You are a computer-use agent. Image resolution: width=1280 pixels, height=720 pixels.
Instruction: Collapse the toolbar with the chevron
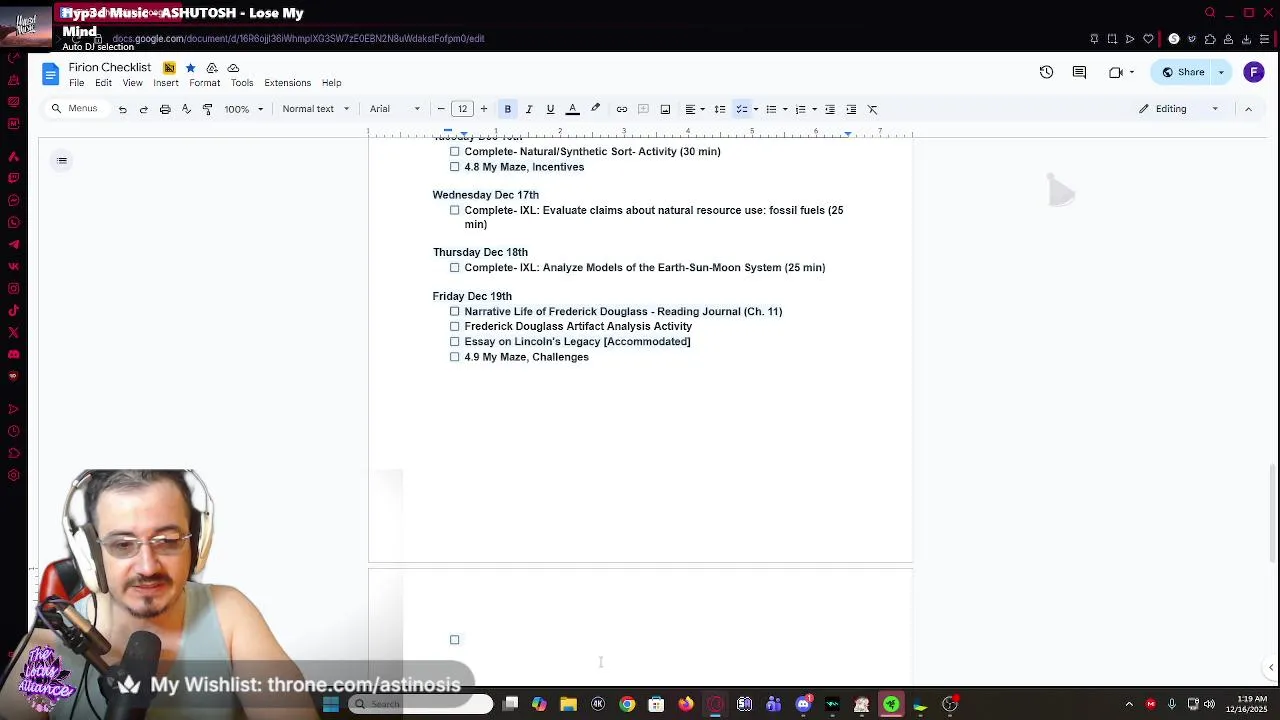point(1248,109)
